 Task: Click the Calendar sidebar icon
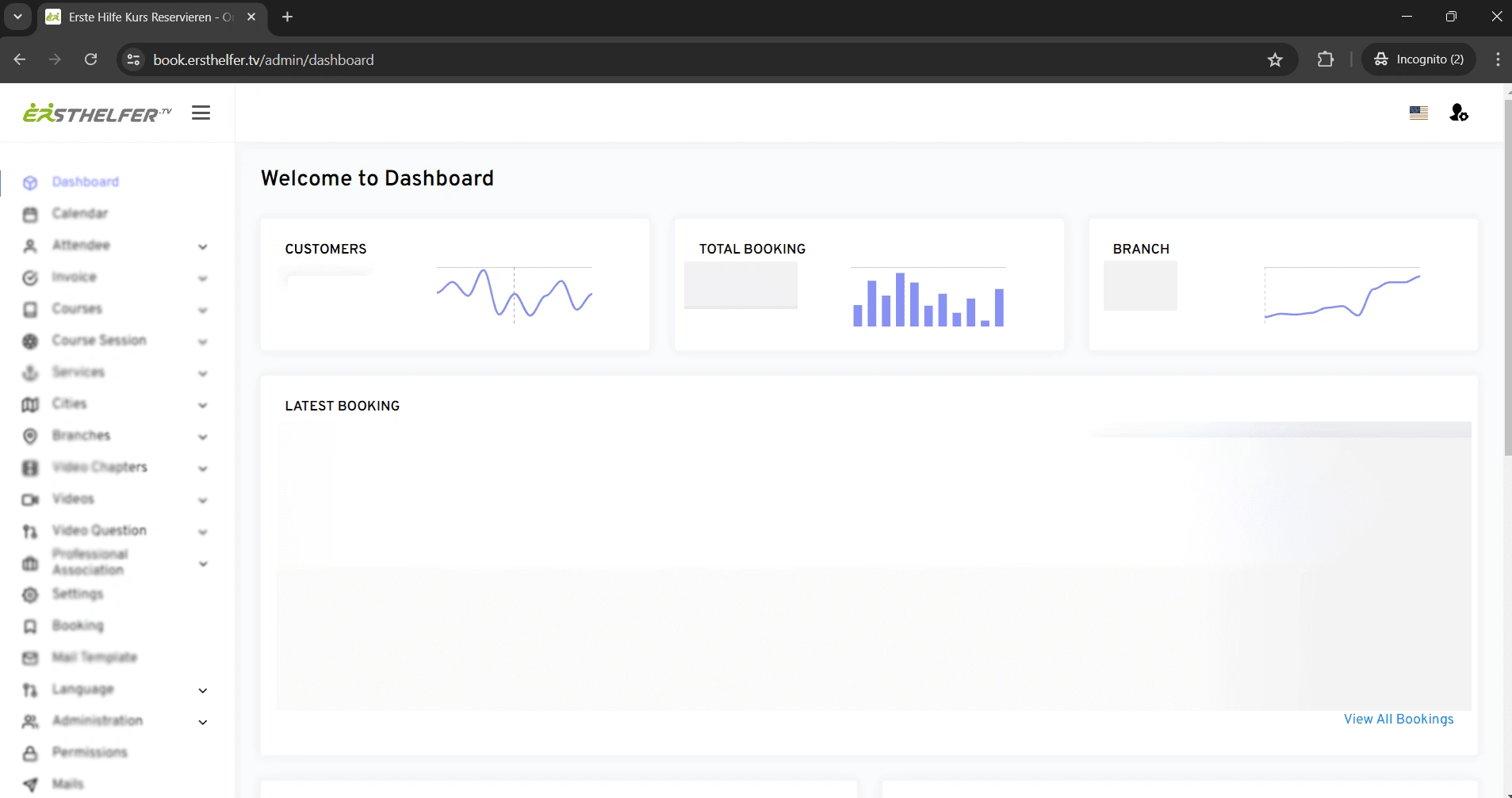30,214
